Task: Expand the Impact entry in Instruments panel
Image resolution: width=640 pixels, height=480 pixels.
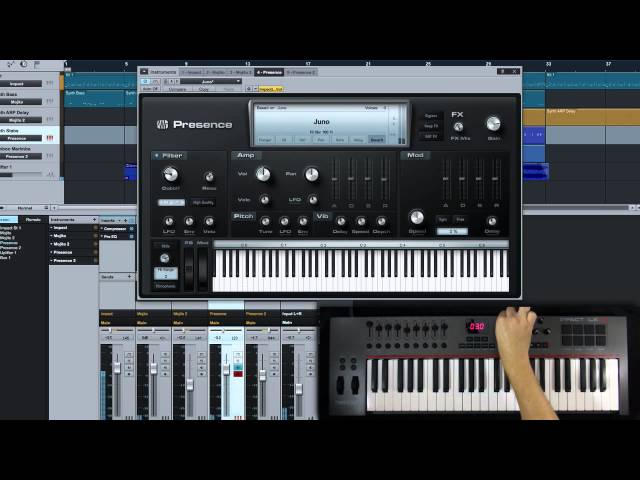Action: tap(51, 228)
